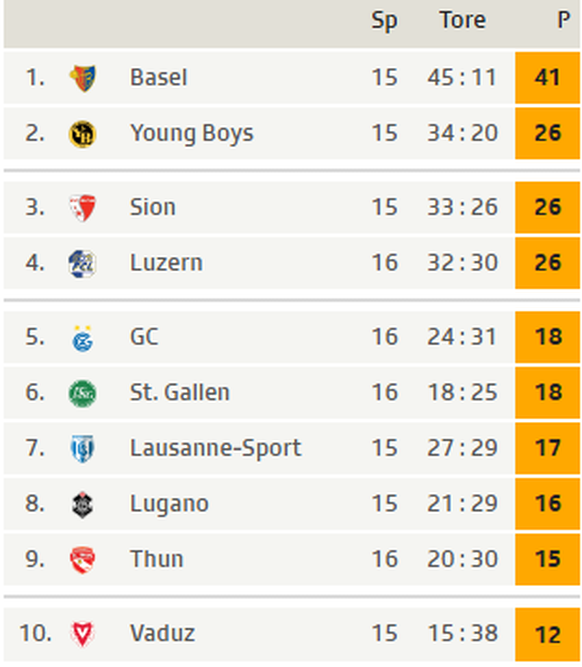582x667 pixels.
Task: Click the Tore column header
Action: tap(462, 20)
